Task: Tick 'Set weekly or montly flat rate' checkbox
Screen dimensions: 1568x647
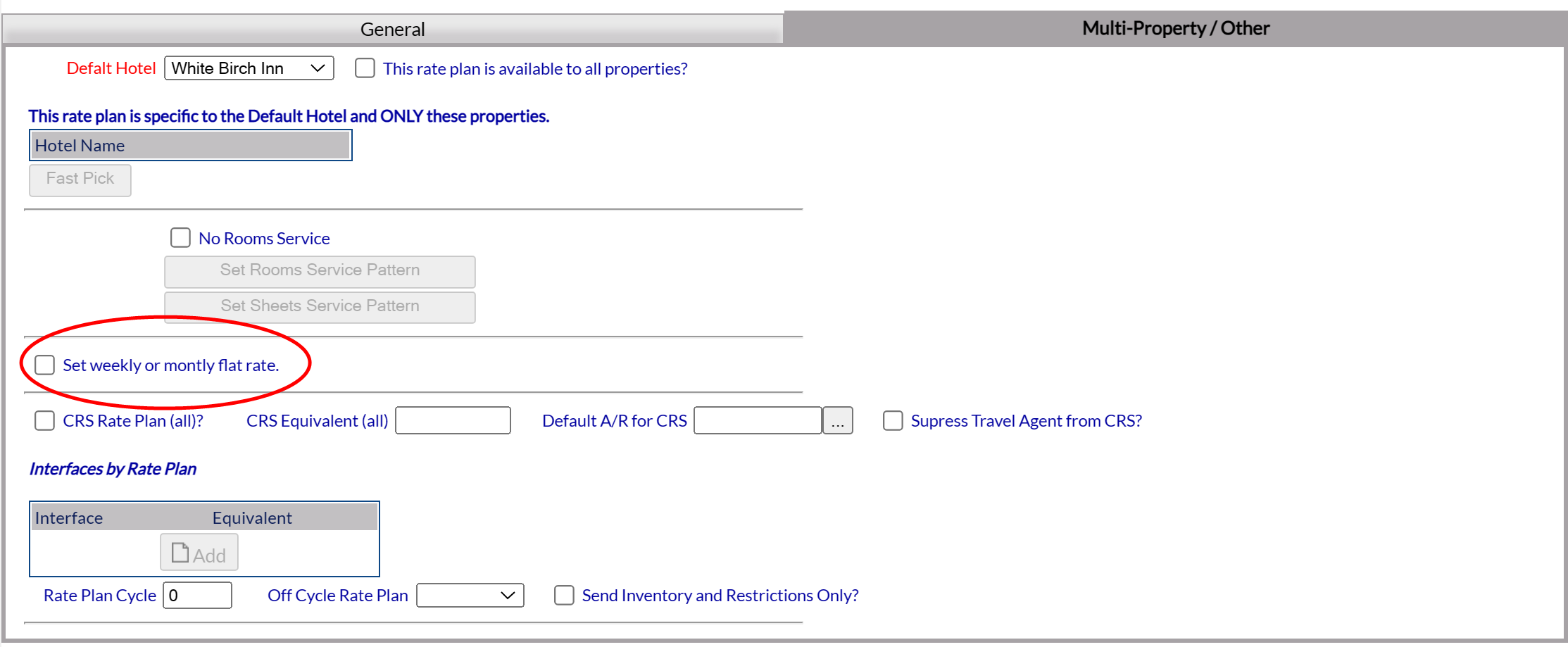Action: [x=45, y=365]
